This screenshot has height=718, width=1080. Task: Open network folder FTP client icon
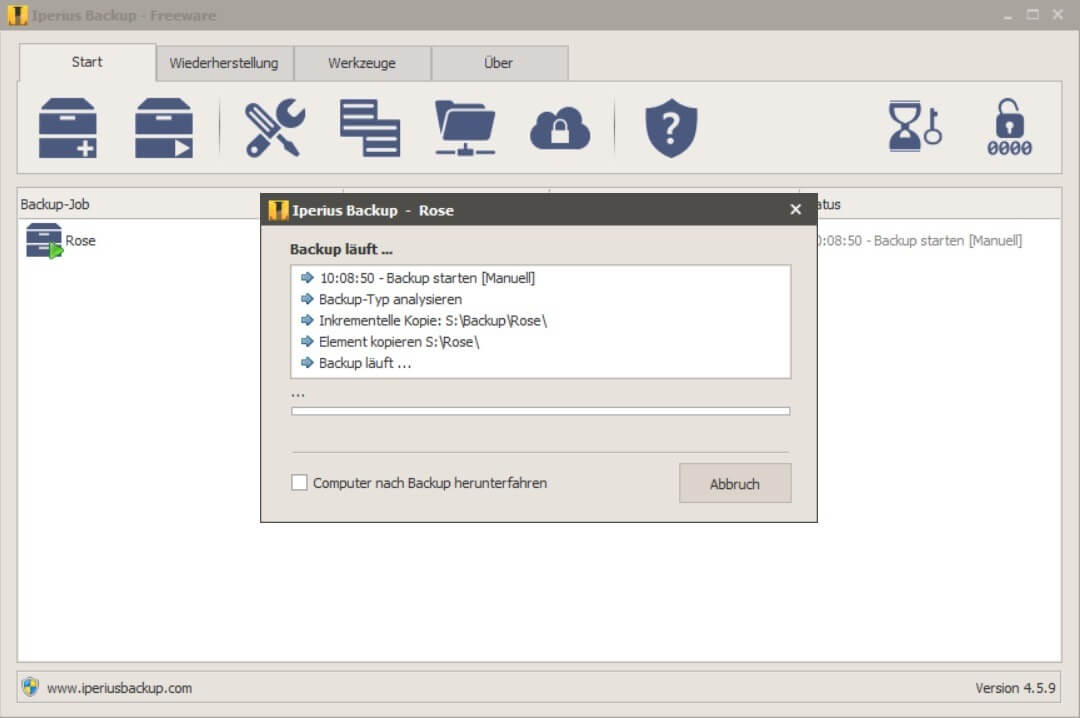(465, 128)
